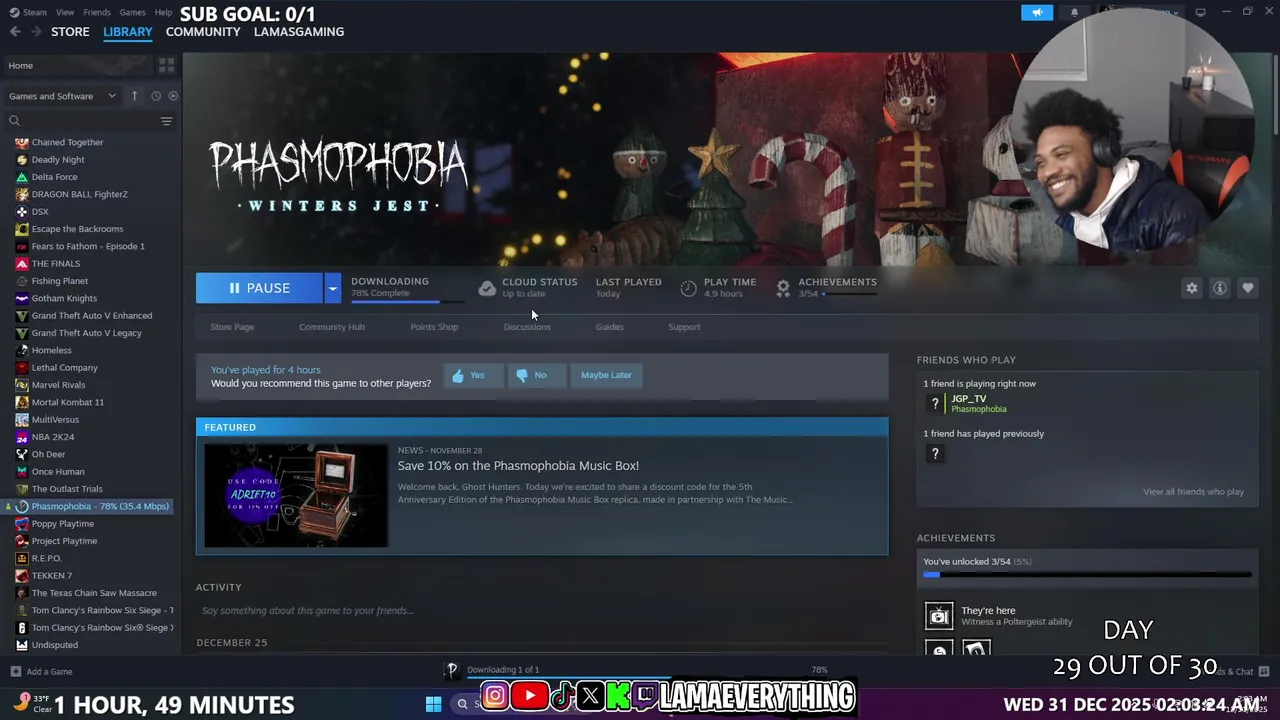Pause the Phasmophobia download
Viewport: 1280px width, 720px height.
pyautogui.click(x=259, y=288)
